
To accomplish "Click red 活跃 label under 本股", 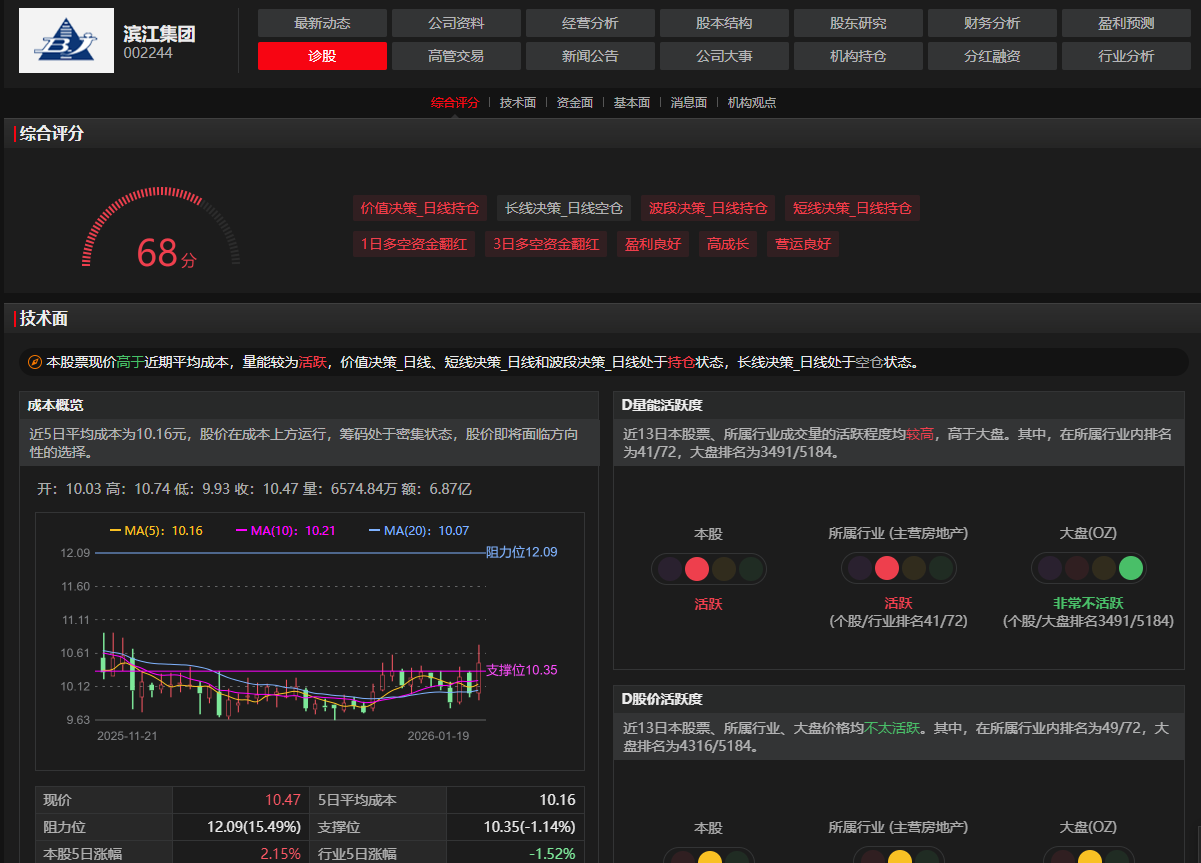I will click(708, 604).
